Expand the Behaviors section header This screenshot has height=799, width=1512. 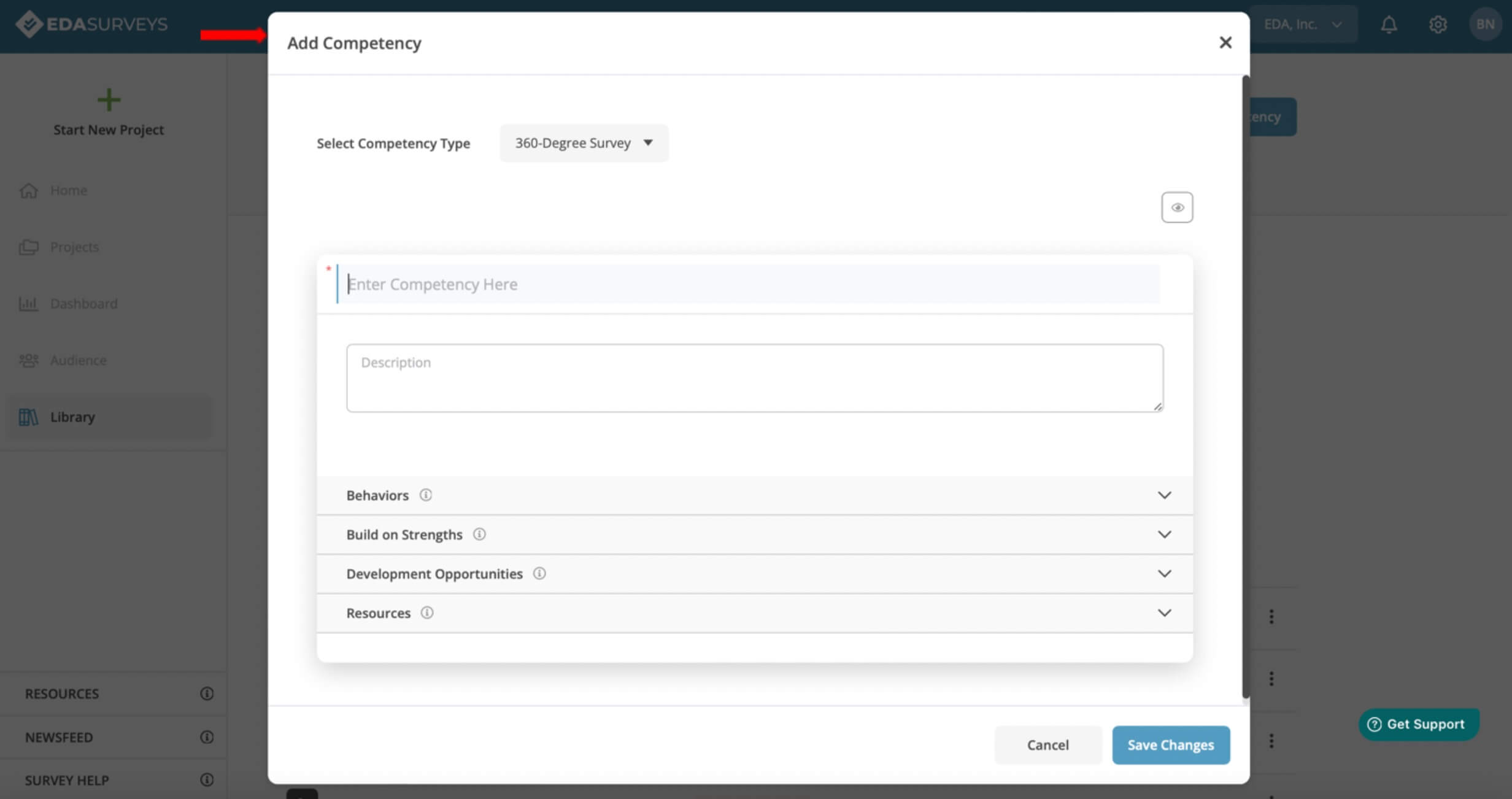pos(755,495)
